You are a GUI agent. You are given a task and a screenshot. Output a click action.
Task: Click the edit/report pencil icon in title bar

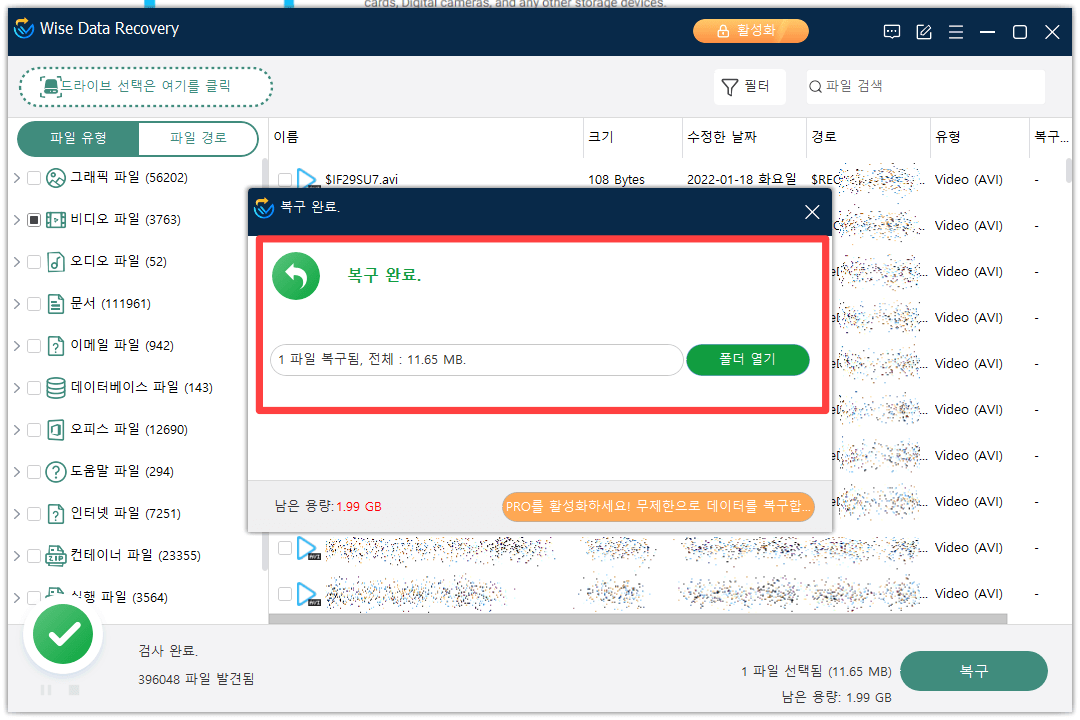(923, 31)
